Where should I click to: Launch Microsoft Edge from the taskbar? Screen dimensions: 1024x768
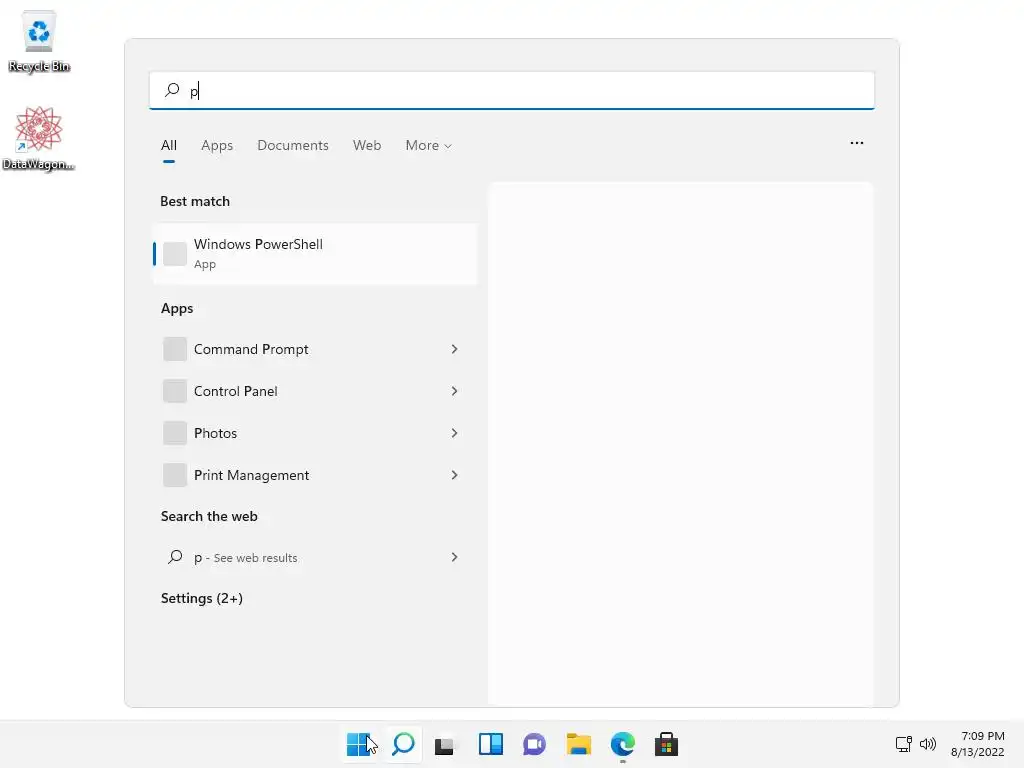point(622,744)
